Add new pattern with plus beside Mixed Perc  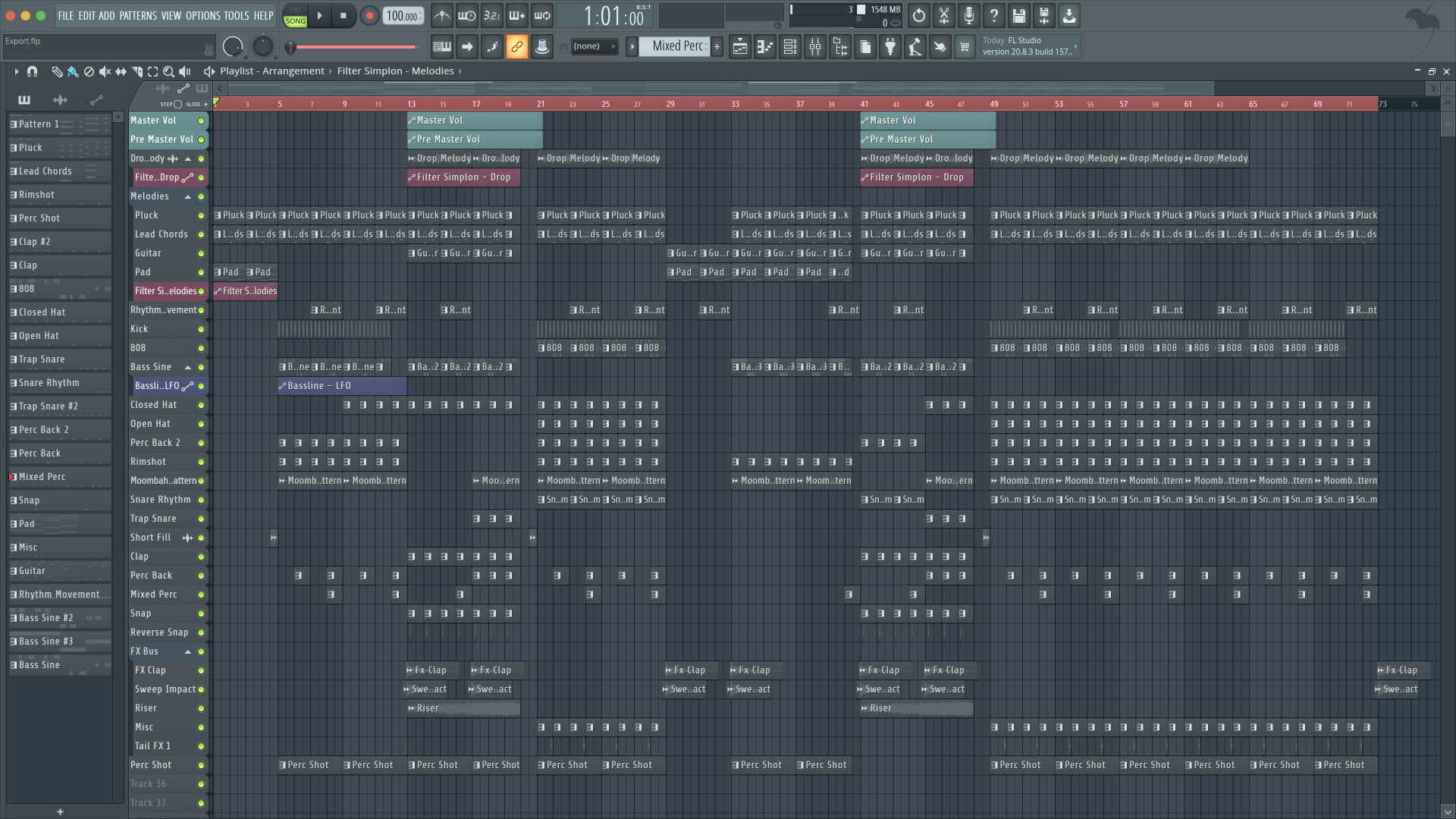pos(717,47)
